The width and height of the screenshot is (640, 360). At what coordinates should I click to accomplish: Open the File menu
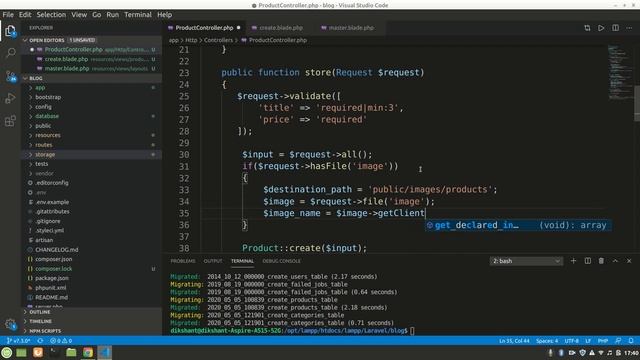pos(8,15)
